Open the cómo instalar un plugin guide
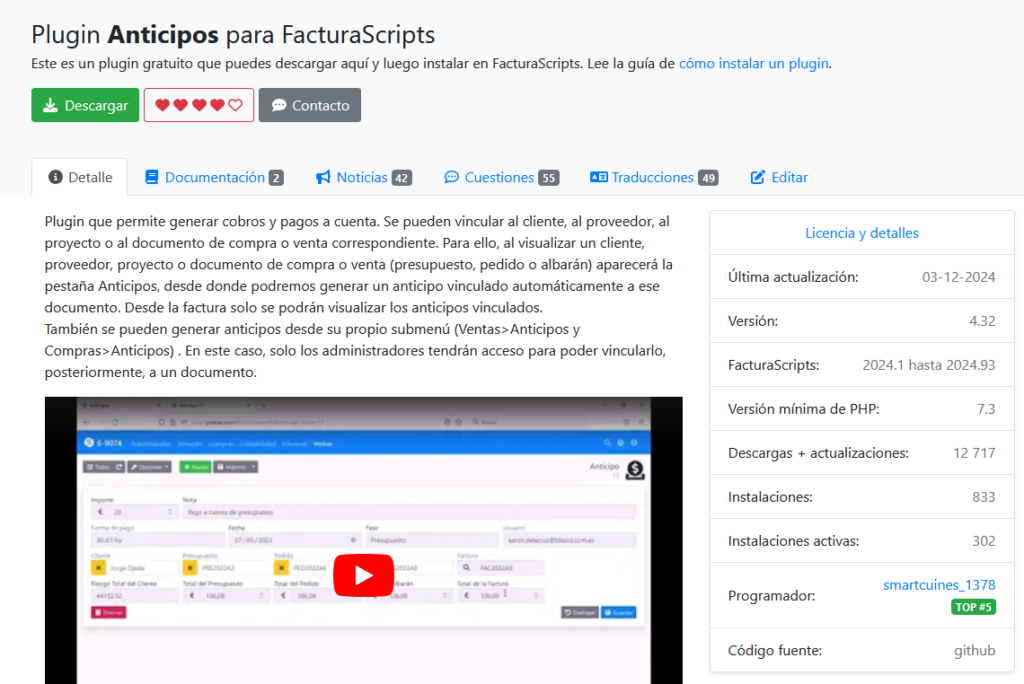The width and height of the screenshot is (1024, 684). 753,63
